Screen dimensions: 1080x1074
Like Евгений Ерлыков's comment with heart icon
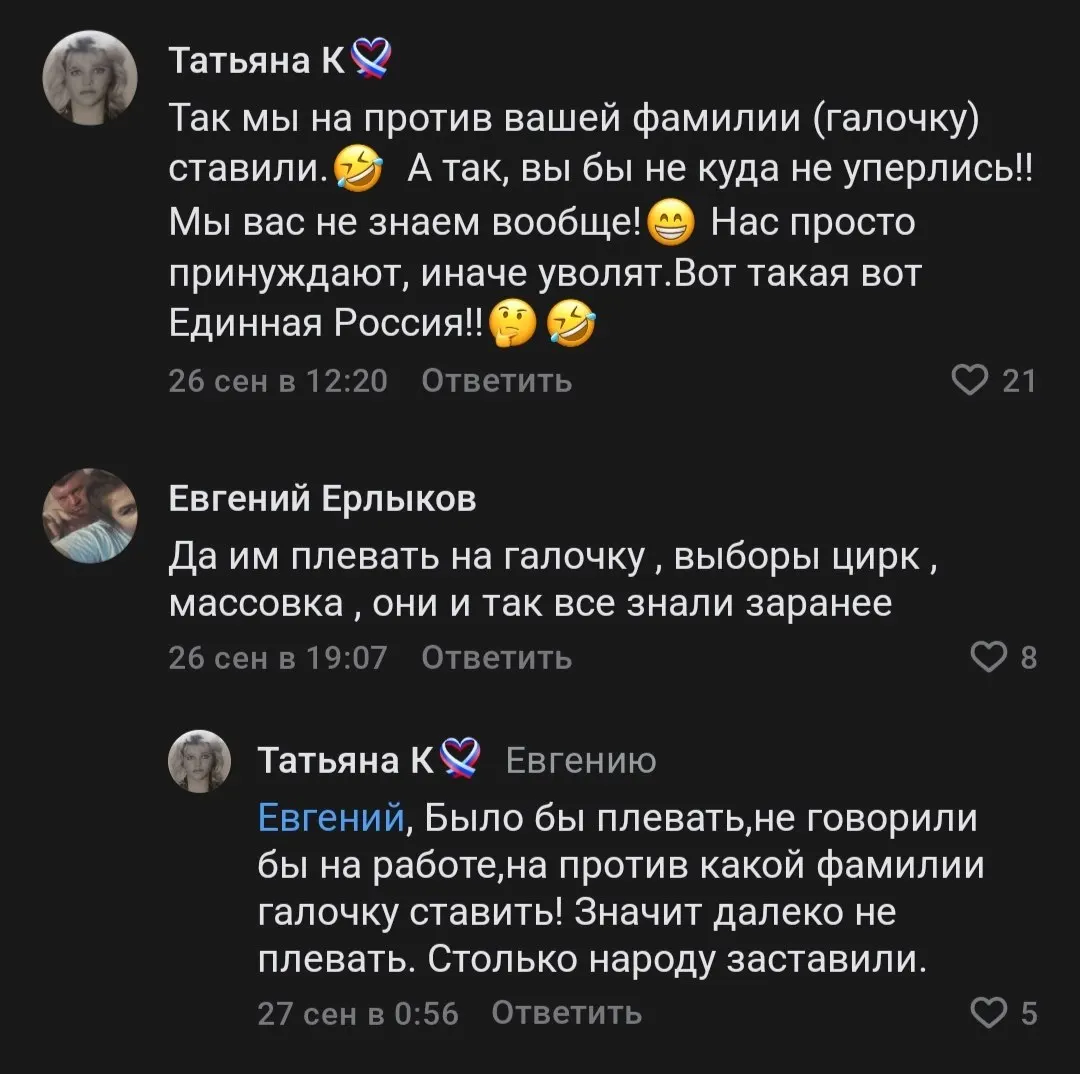pos(988,657)
